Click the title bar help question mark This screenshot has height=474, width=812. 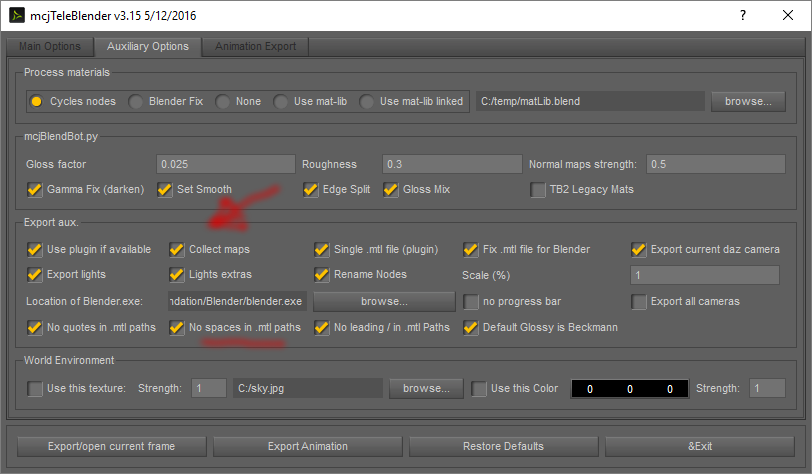742,16
